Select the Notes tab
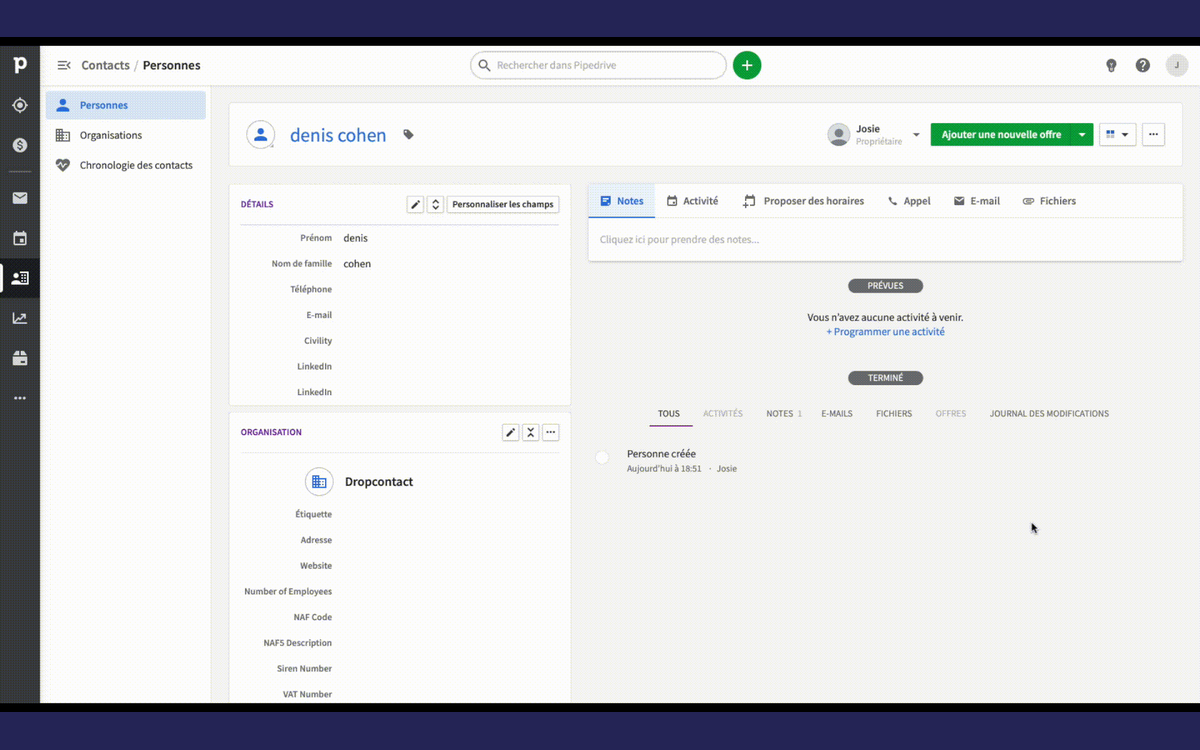Image resolution: width=1200 pixels, height=750 pixels. [621, 201]
